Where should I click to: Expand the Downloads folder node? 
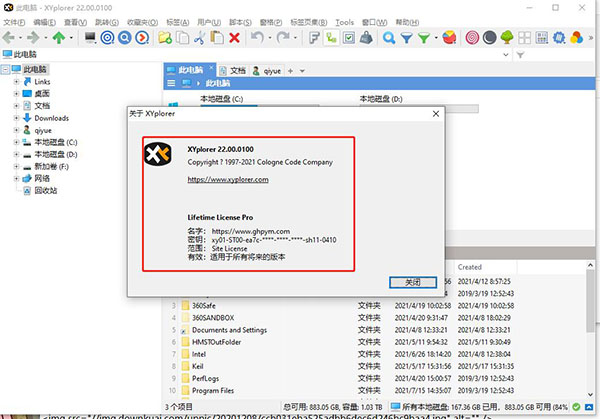click(x=17, y=117)
